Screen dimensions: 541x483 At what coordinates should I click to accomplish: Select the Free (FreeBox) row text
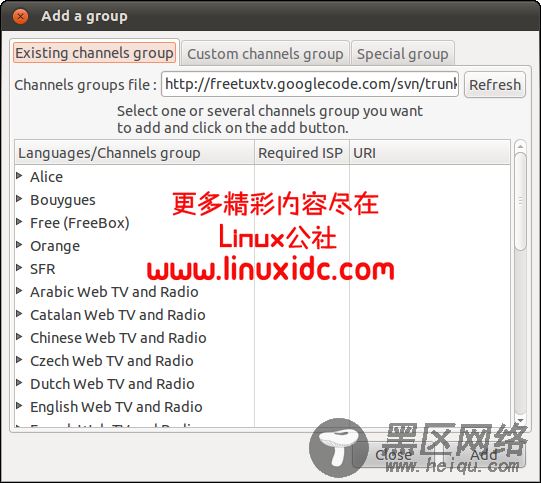point(80,223)
